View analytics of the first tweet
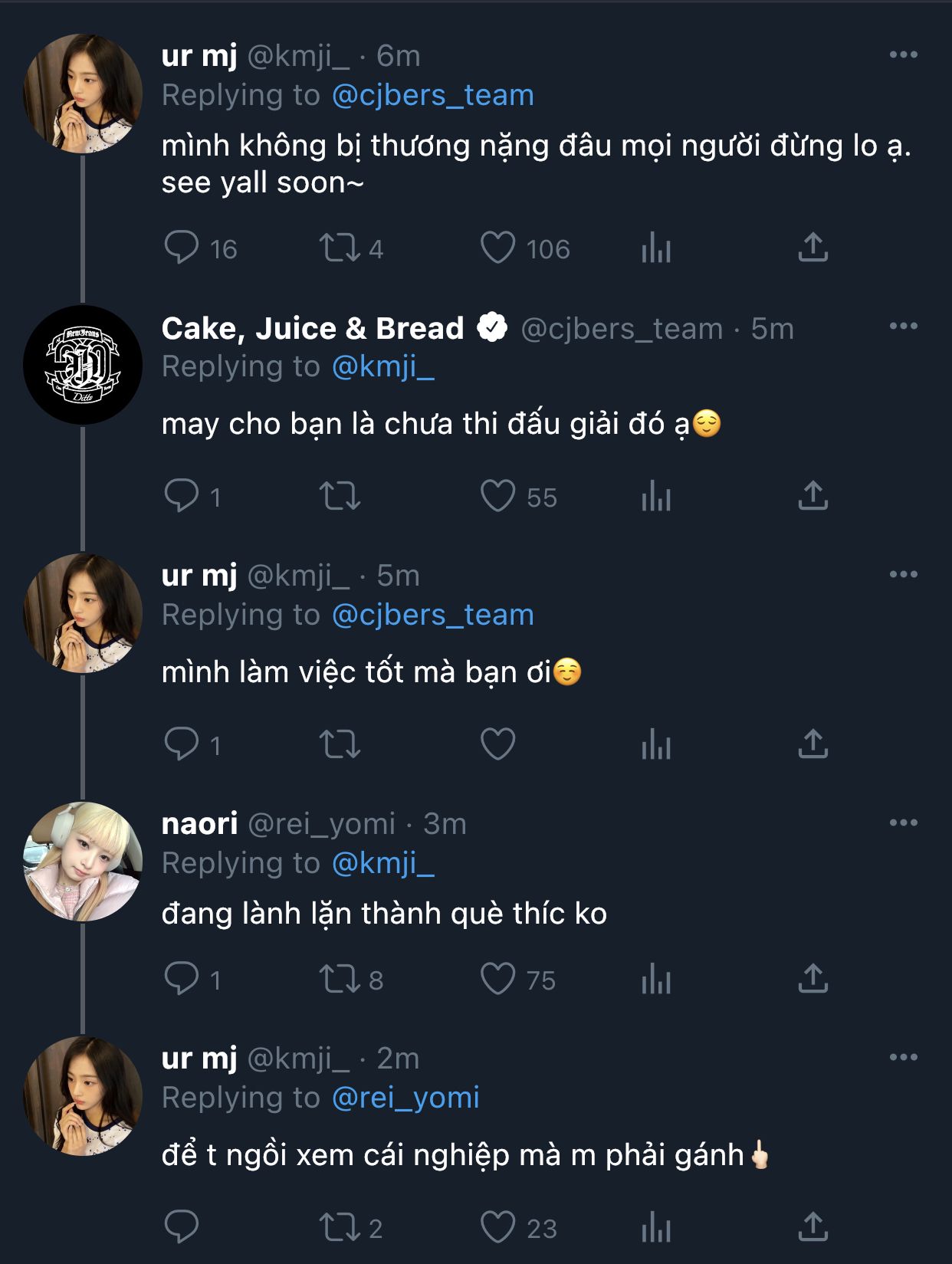 click(656, 248)
